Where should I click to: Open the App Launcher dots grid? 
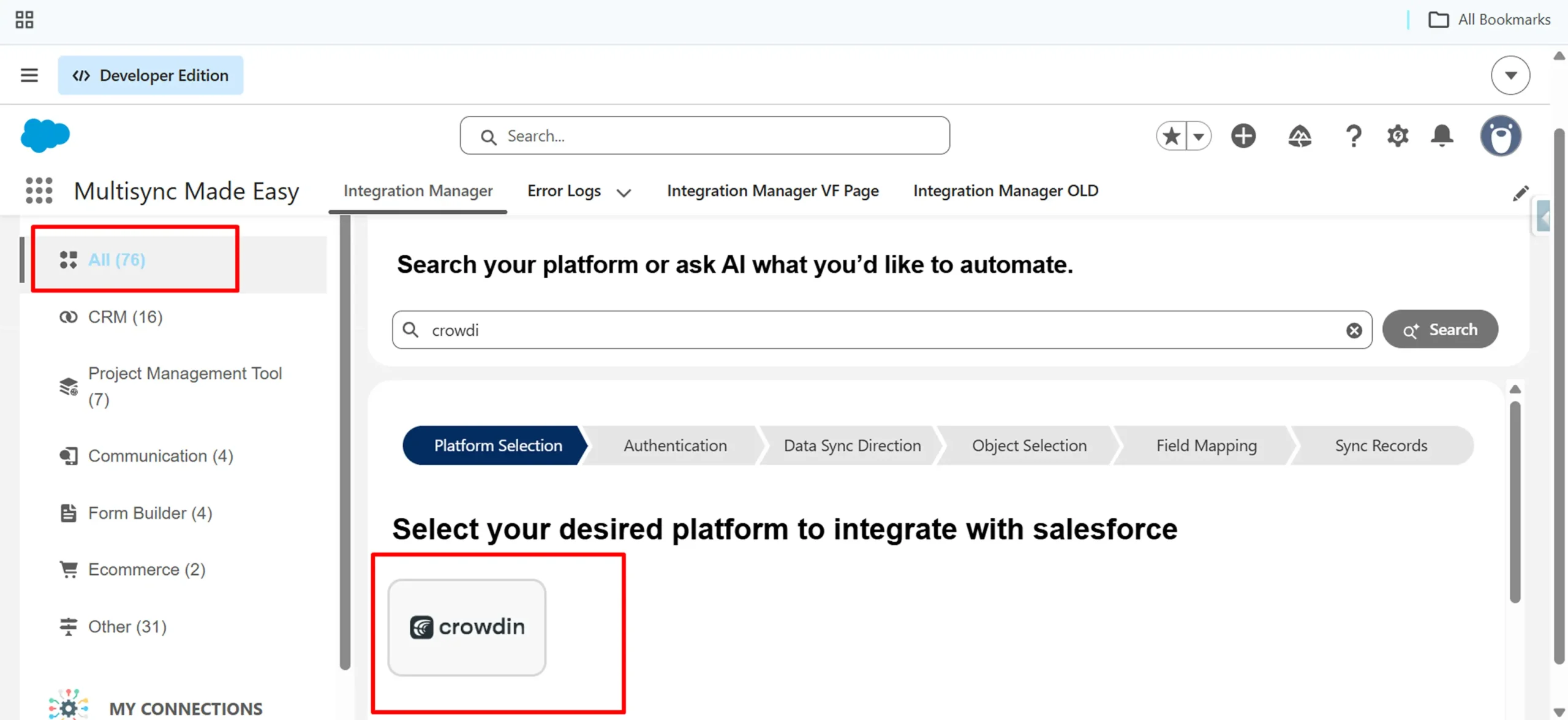tap(39, 191)
